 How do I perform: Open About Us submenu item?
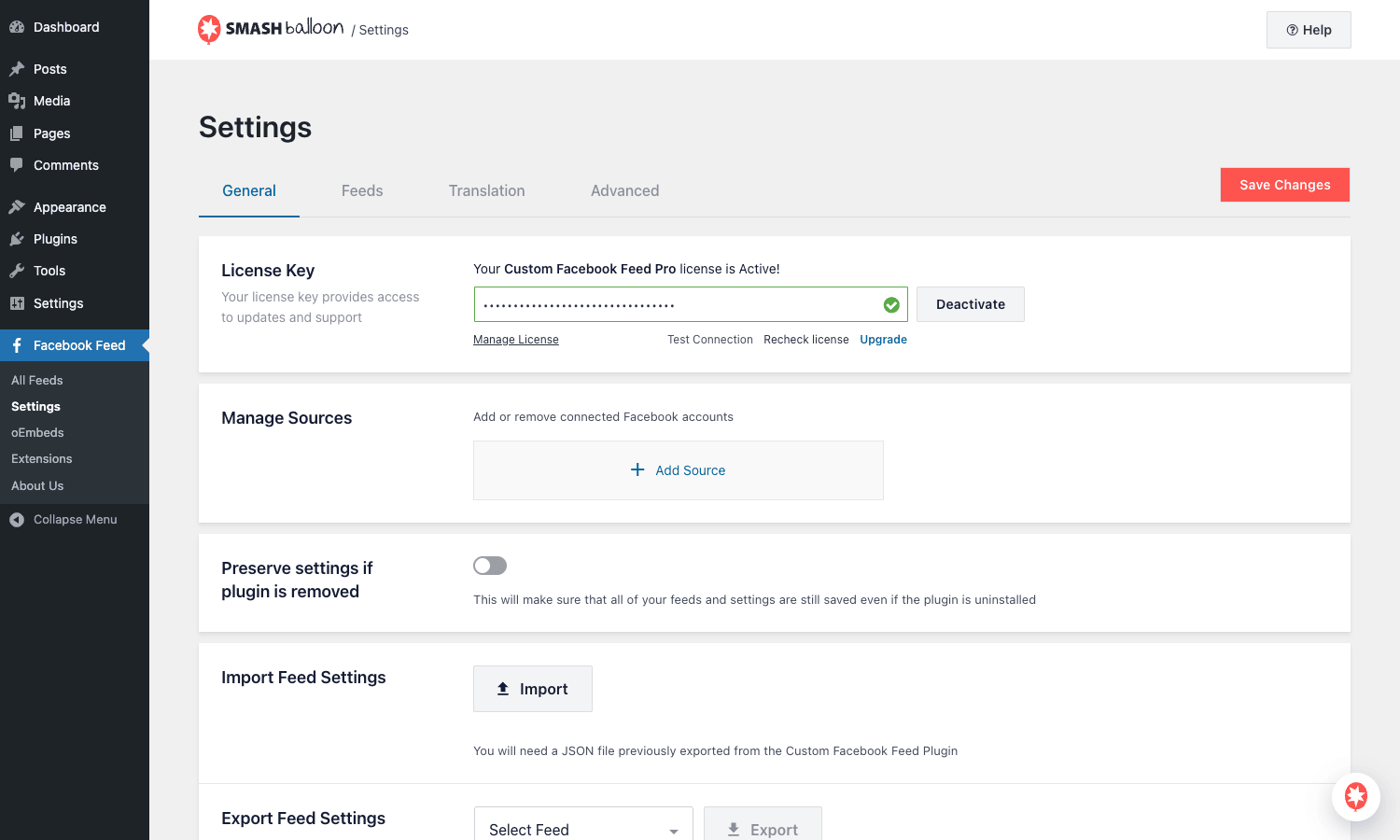(x=37, y=485)
